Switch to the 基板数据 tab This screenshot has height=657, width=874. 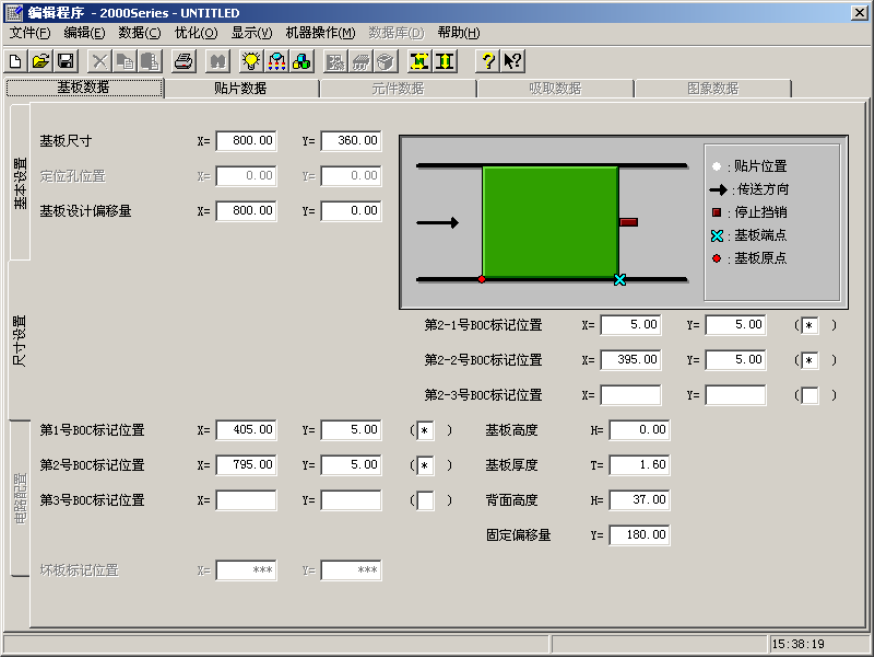(85, 87)
